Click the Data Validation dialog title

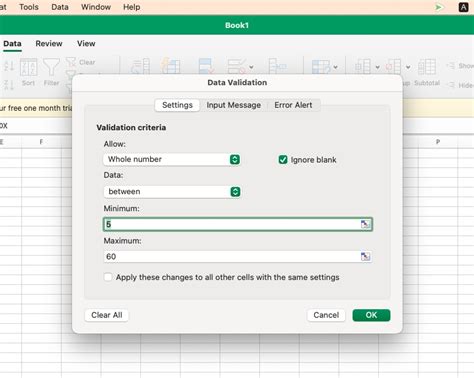pyautogui.click(x=237, y=82)
